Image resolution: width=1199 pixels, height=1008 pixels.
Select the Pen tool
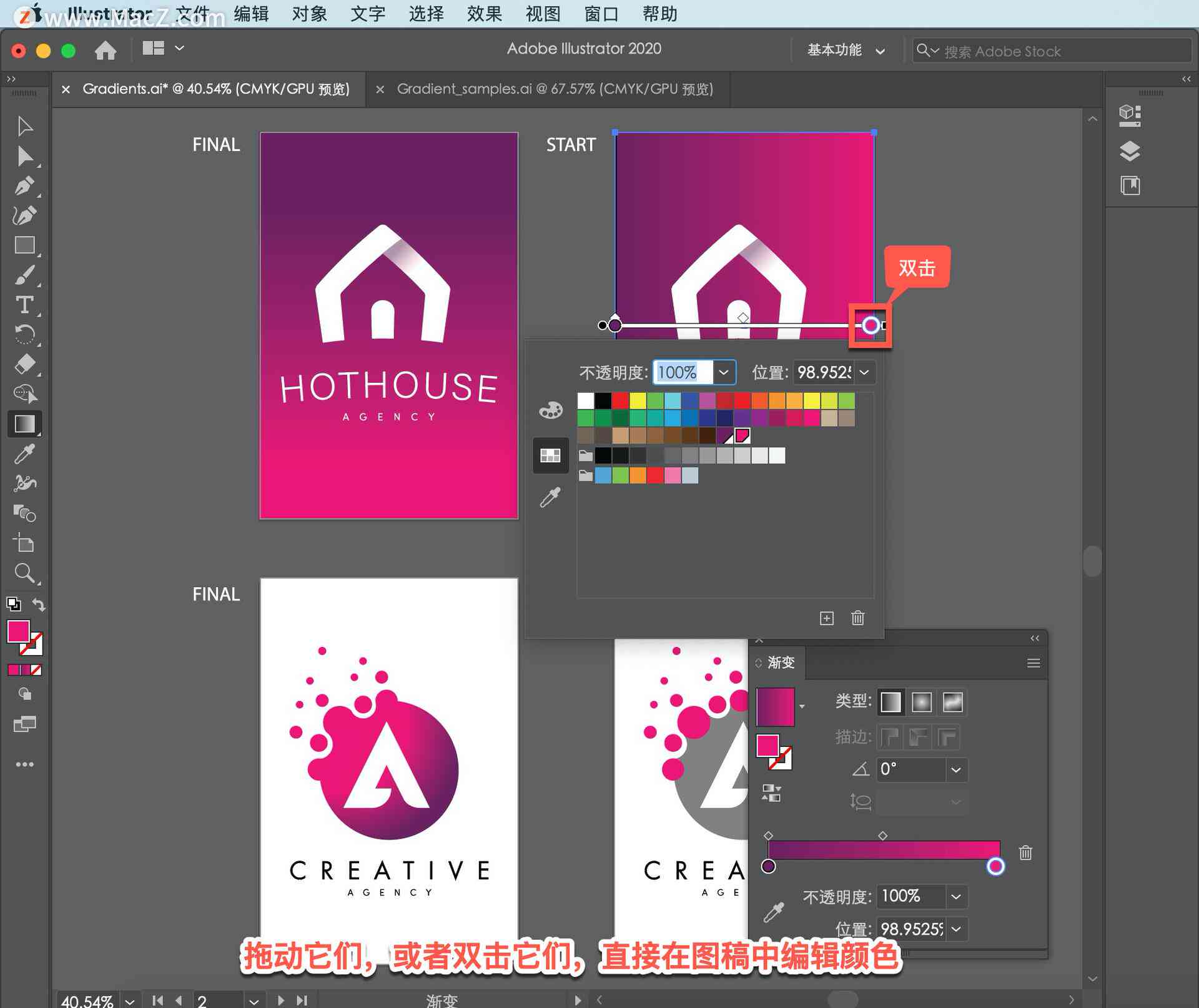[x=25, y=186]
